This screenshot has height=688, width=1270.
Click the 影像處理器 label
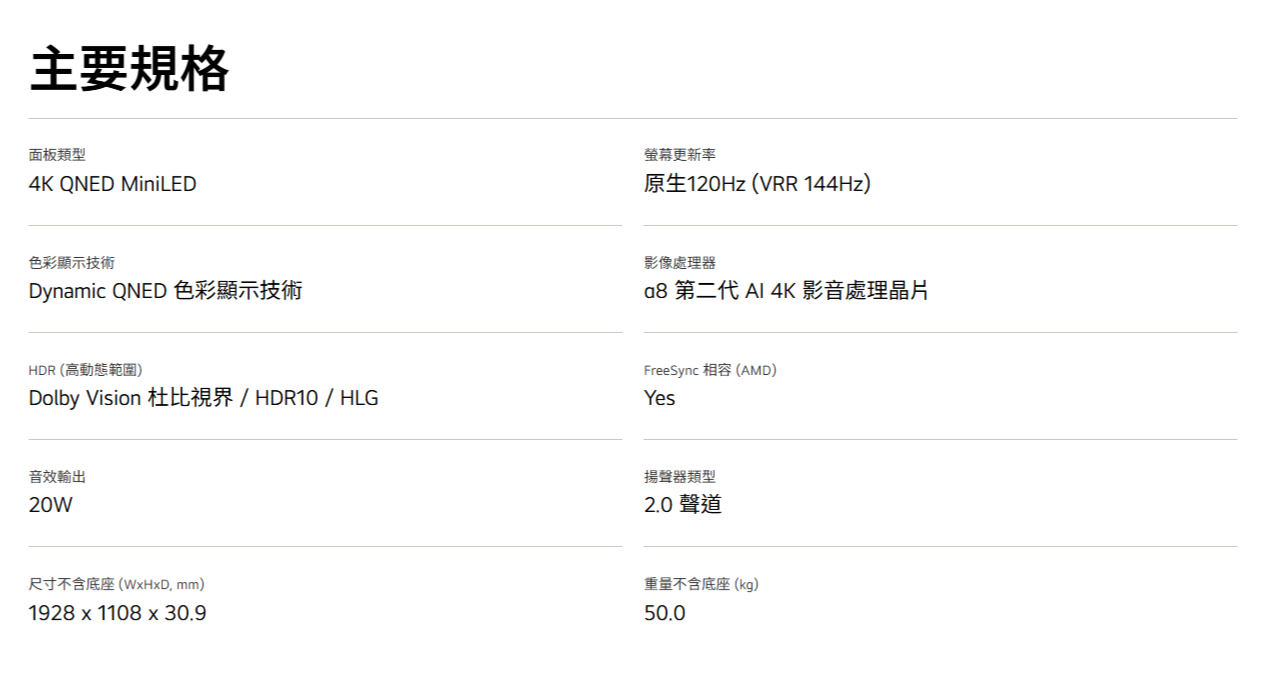coord(680,263)
